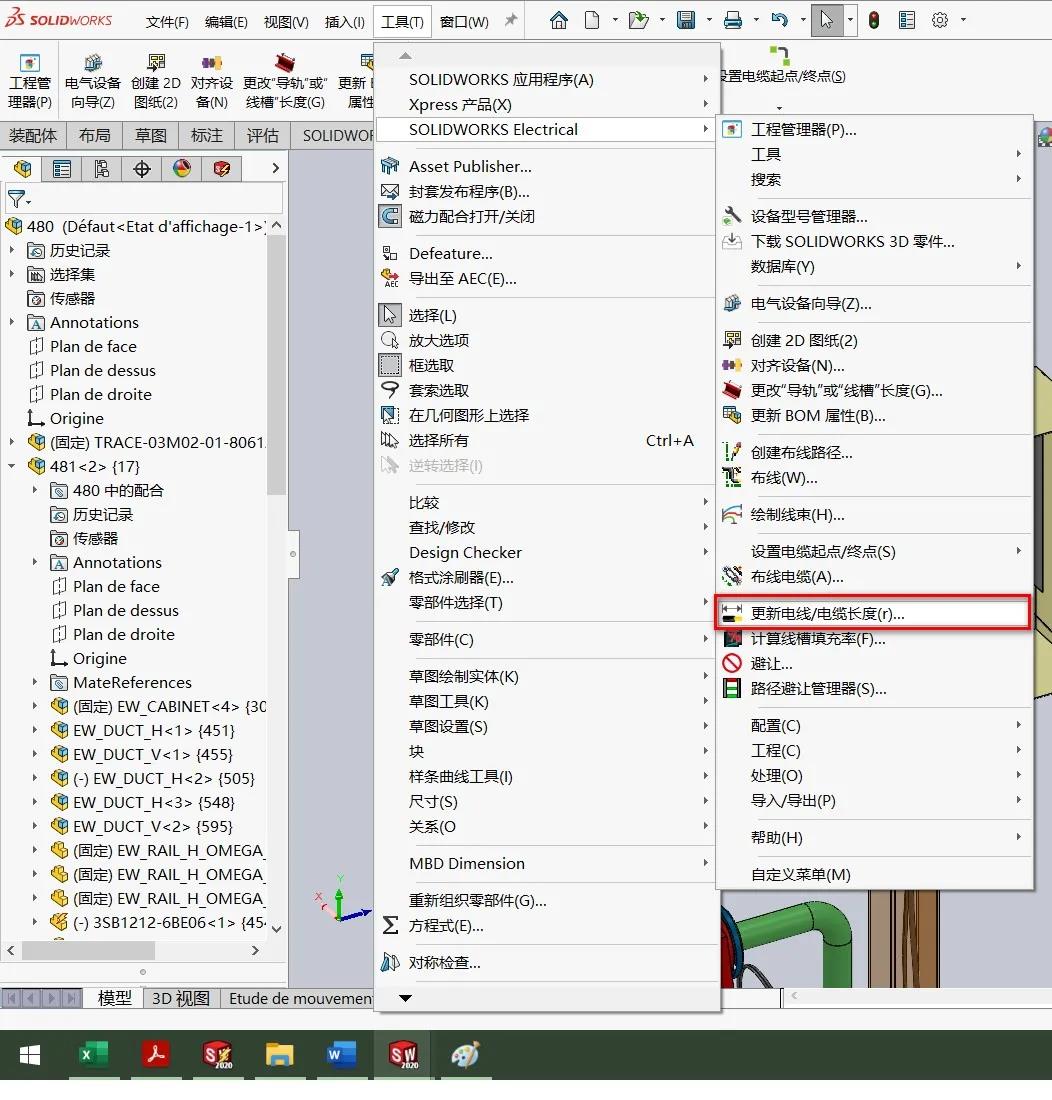Click 更改导轨或线槽长度 ribbon button
Screen dimensions: 1052x1100
click(x=285, y=81)
